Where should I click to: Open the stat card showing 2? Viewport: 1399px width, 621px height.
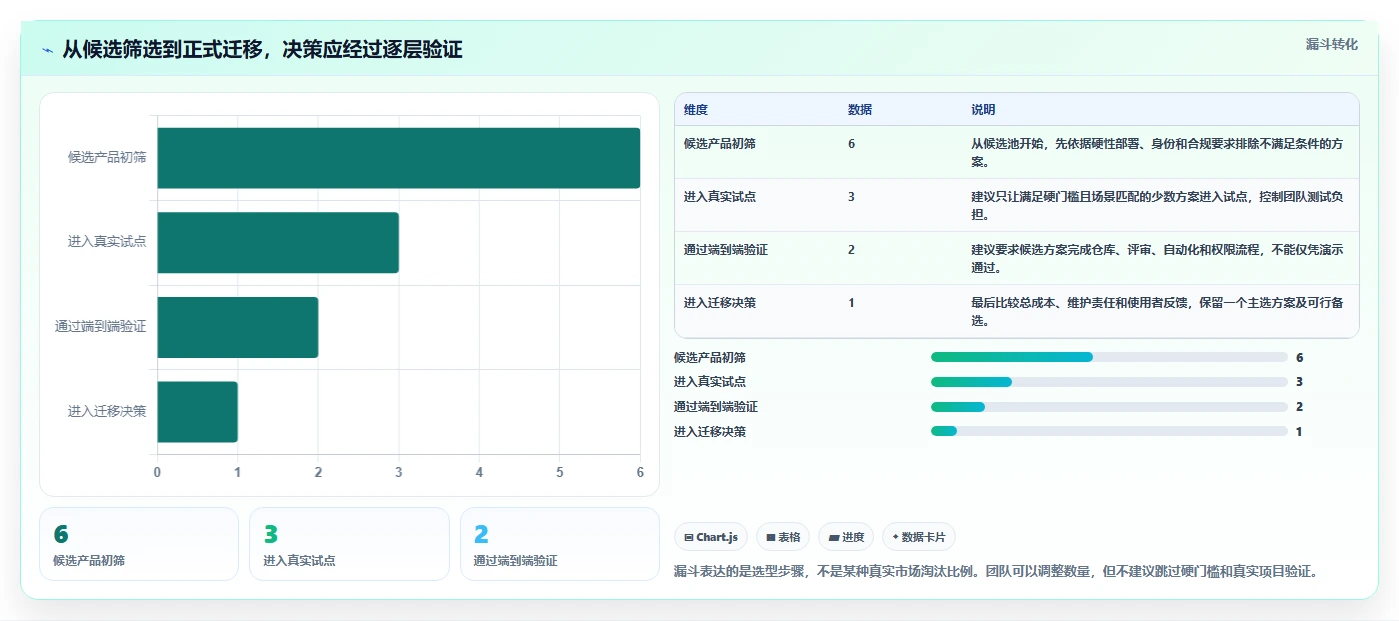pos(560,544)
